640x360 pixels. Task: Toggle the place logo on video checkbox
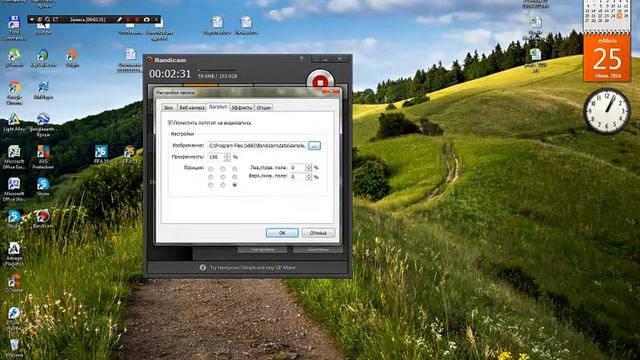pyautogui.click(x=170, y=123)
